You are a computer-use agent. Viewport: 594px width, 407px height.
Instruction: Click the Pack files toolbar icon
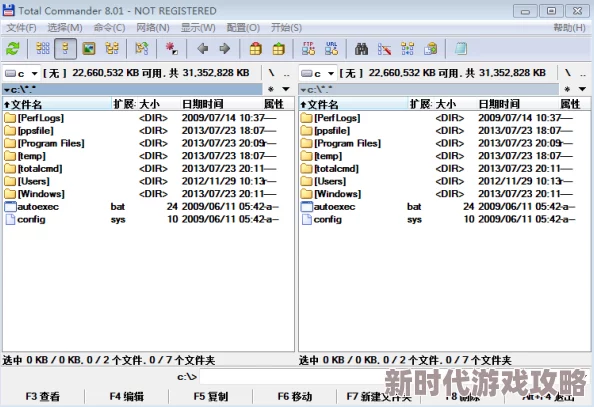point(256,49)
